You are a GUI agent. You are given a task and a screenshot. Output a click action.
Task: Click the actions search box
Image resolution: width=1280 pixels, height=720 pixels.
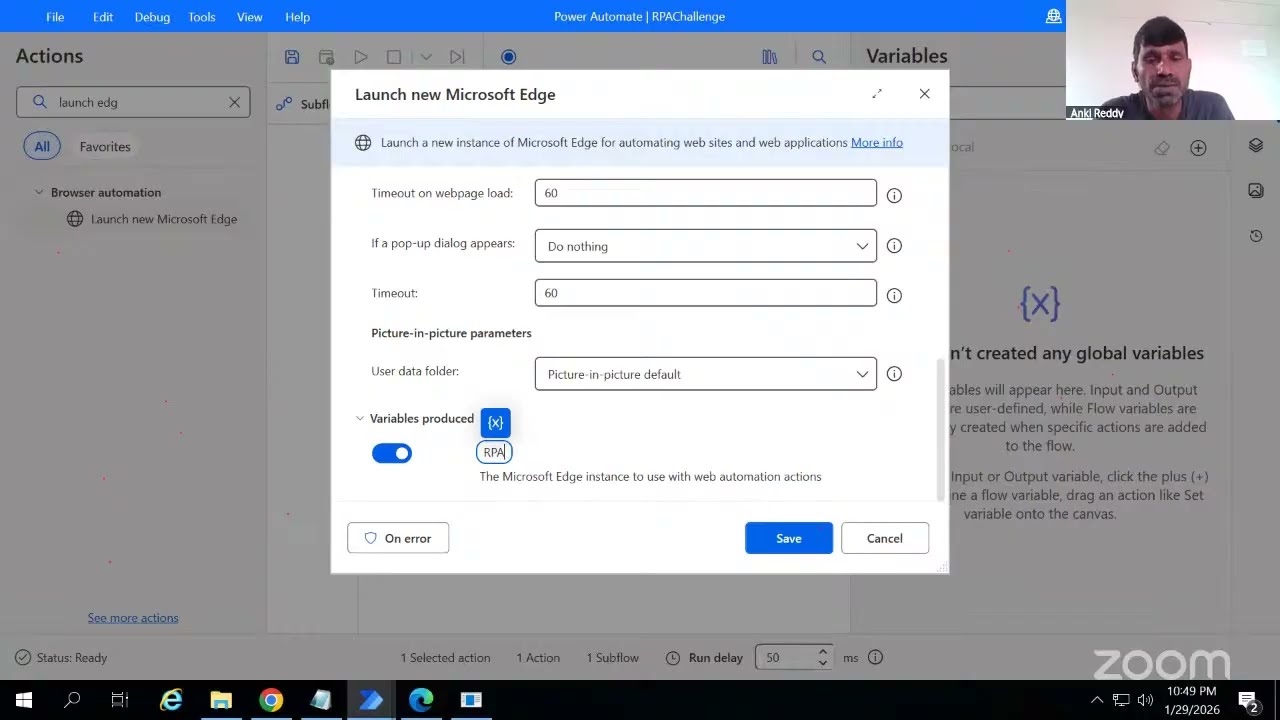pos(133,102)
